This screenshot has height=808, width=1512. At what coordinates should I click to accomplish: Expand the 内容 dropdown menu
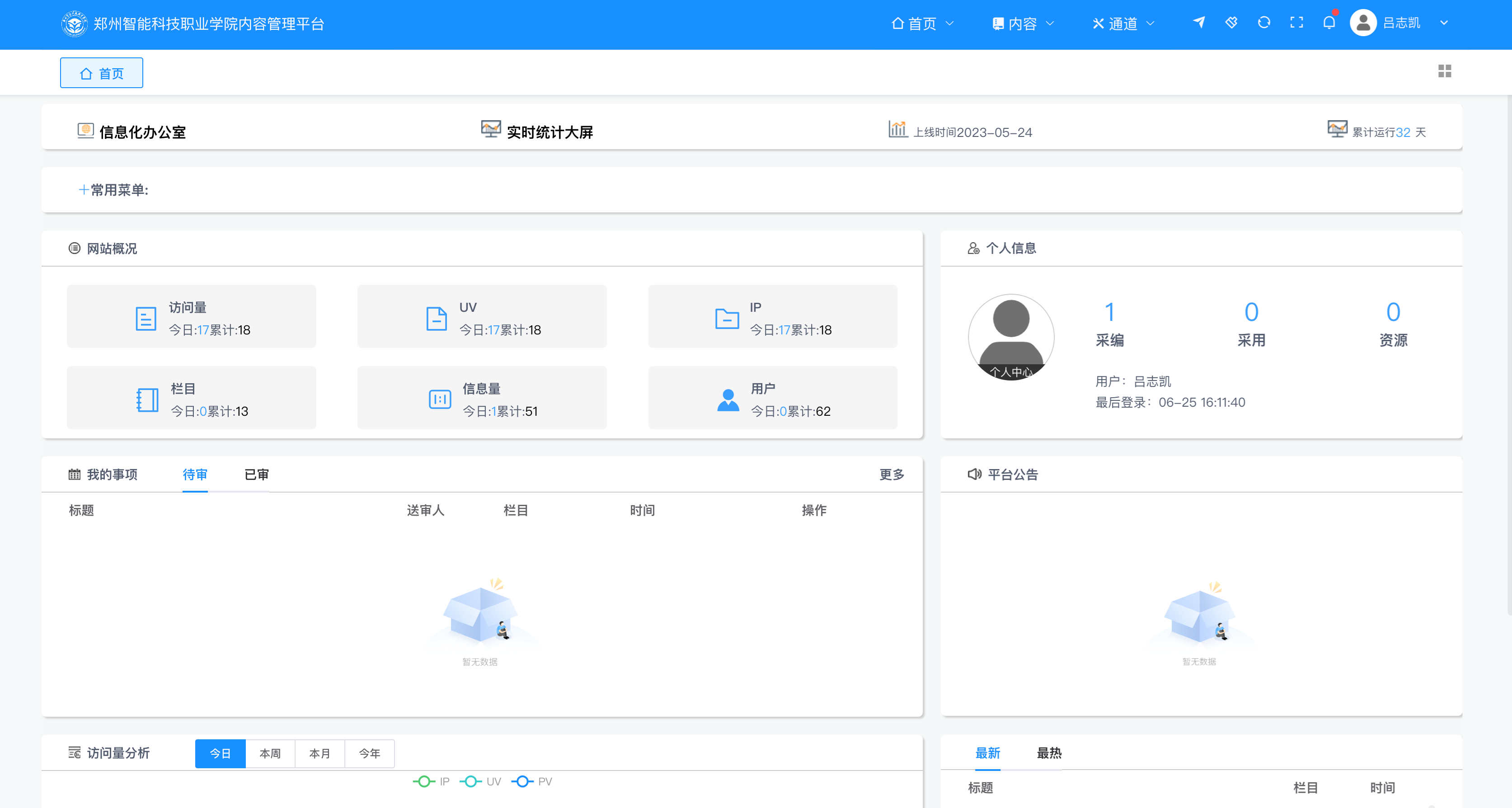coord(1023,23)
